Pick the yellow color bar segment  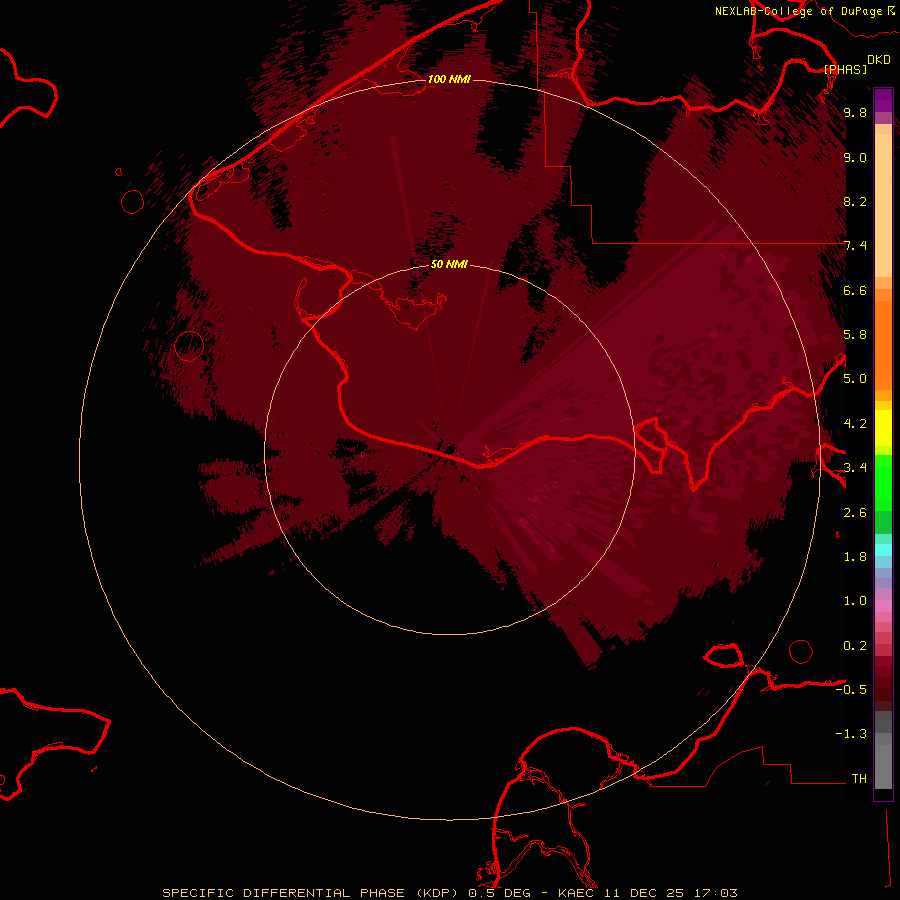(x=883, y=428)
